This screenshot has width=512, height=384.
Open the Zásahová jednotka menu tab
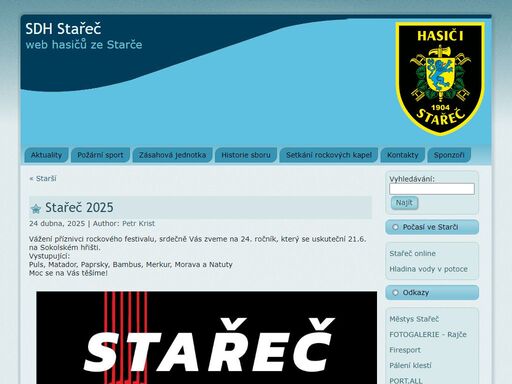click(172, 155)
